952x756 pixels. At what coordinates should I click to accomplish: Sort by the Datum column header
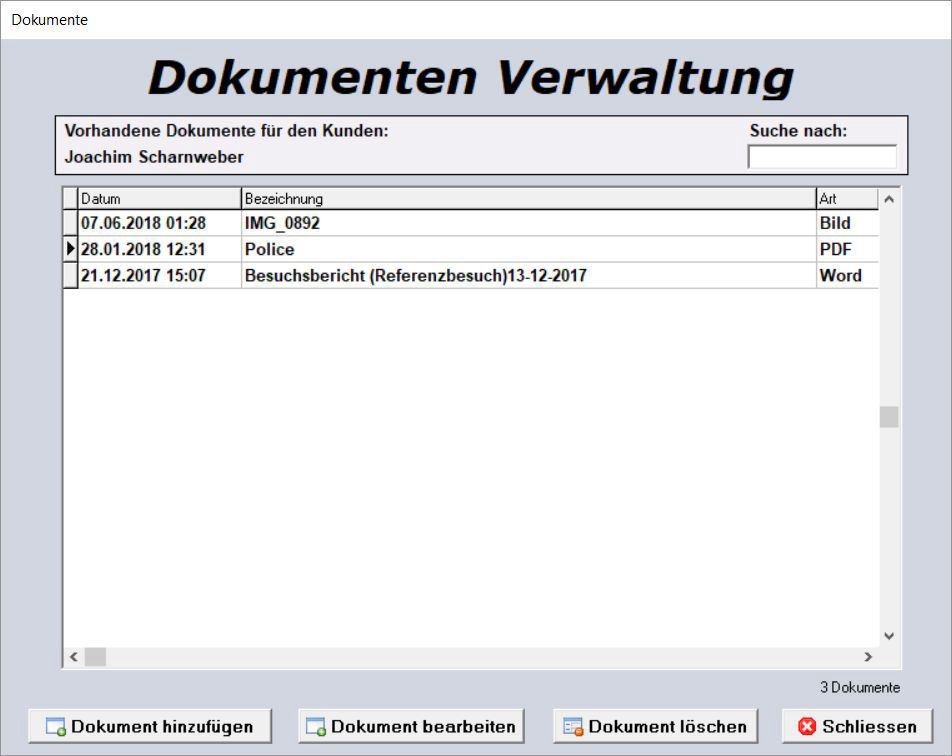[x=159, y=199]
